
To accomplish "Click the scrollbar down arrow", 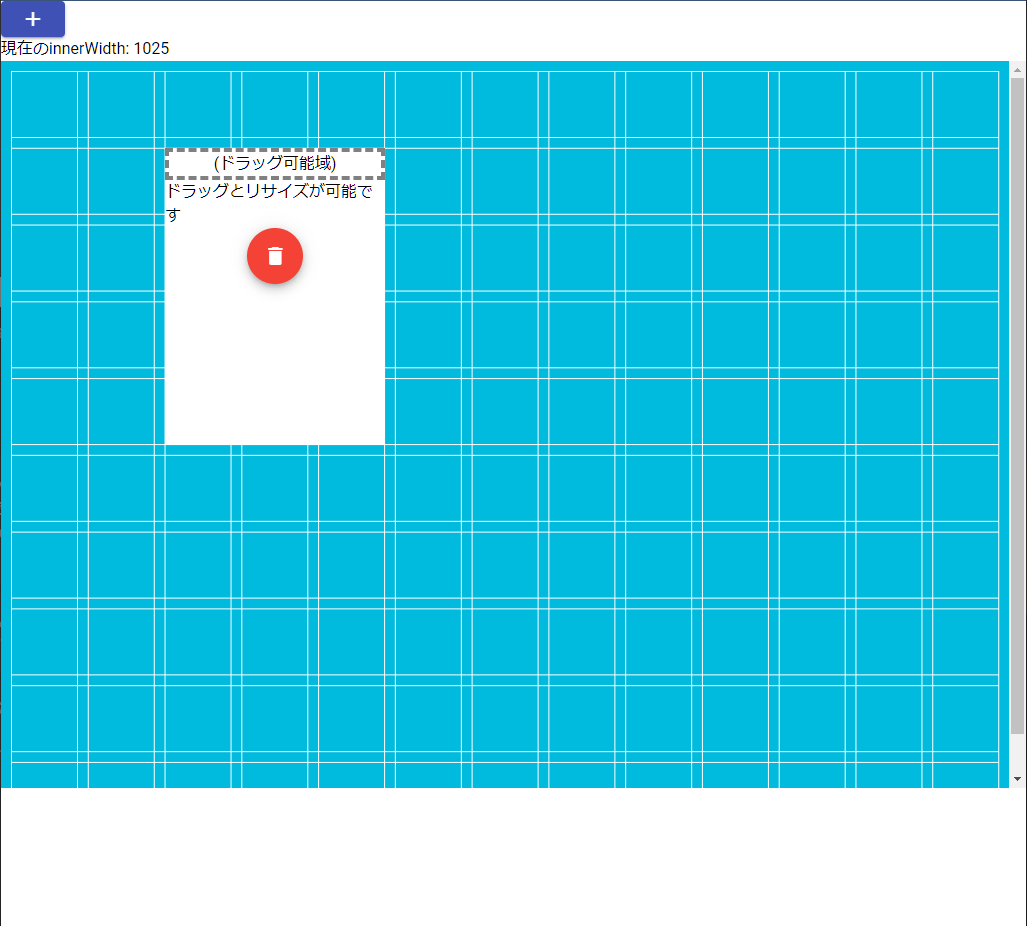I will pos(1017,779).
